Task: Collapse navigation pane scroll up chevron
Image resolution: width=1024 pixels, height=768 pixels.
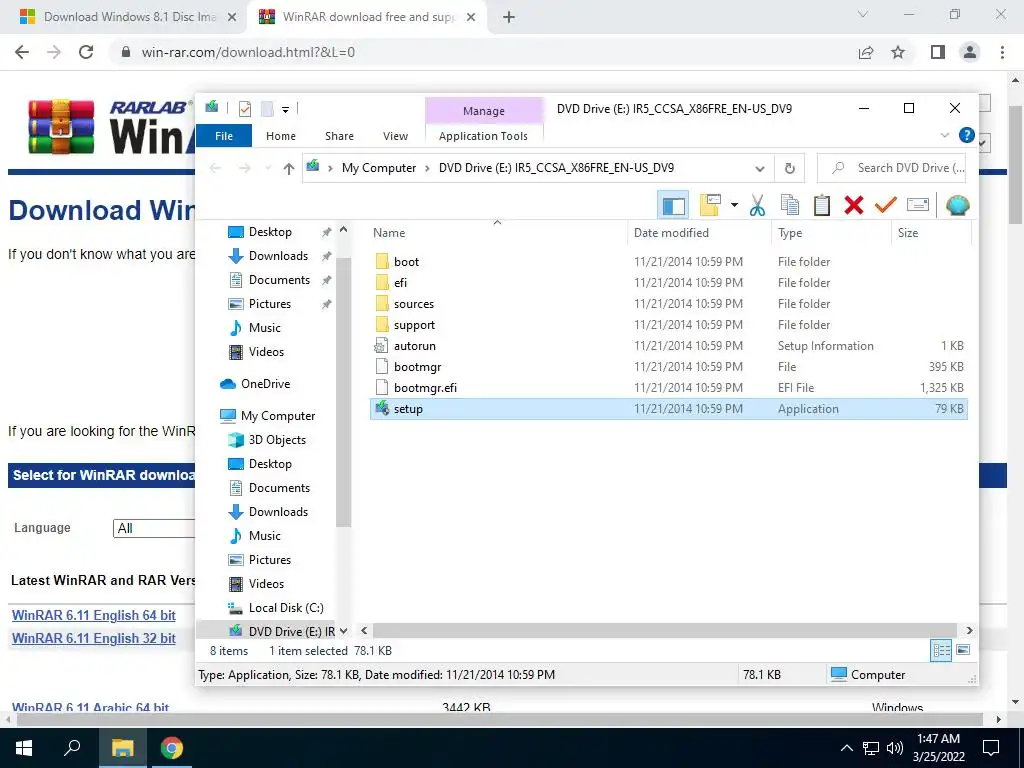Action: (344, 230)
